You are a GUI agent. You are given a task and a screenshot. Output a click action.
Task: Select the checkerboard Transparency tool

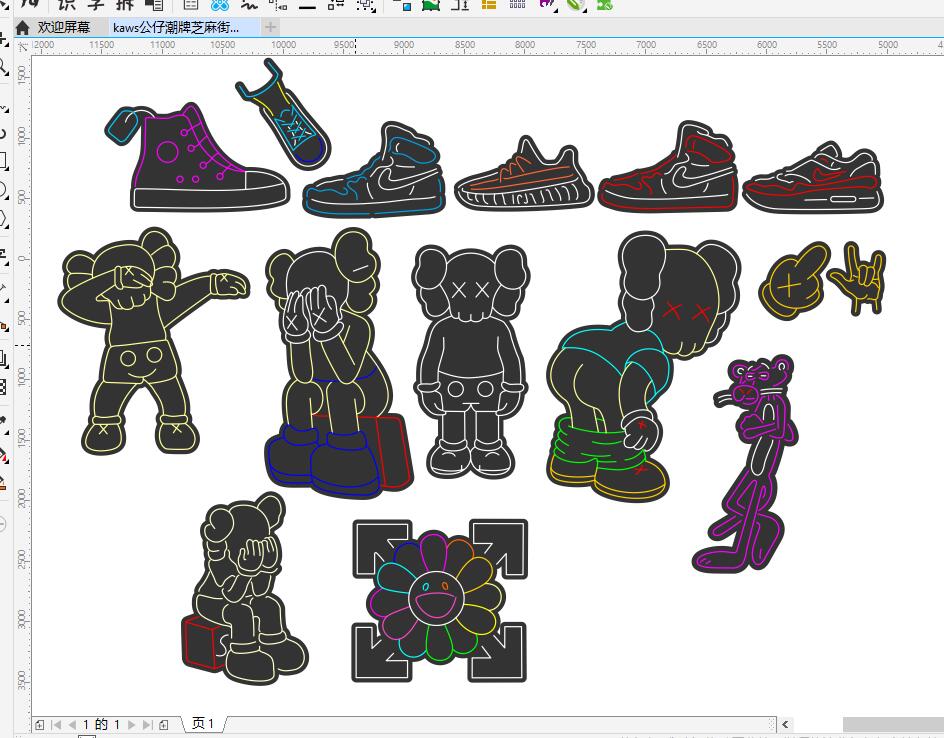4,386
